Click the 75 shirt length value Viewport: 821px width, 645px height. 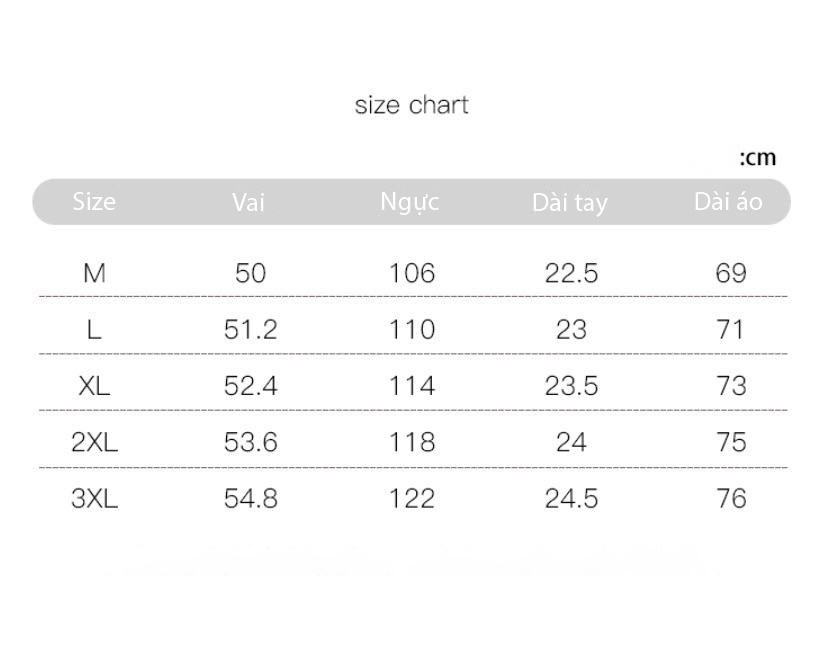coord(731,442)
